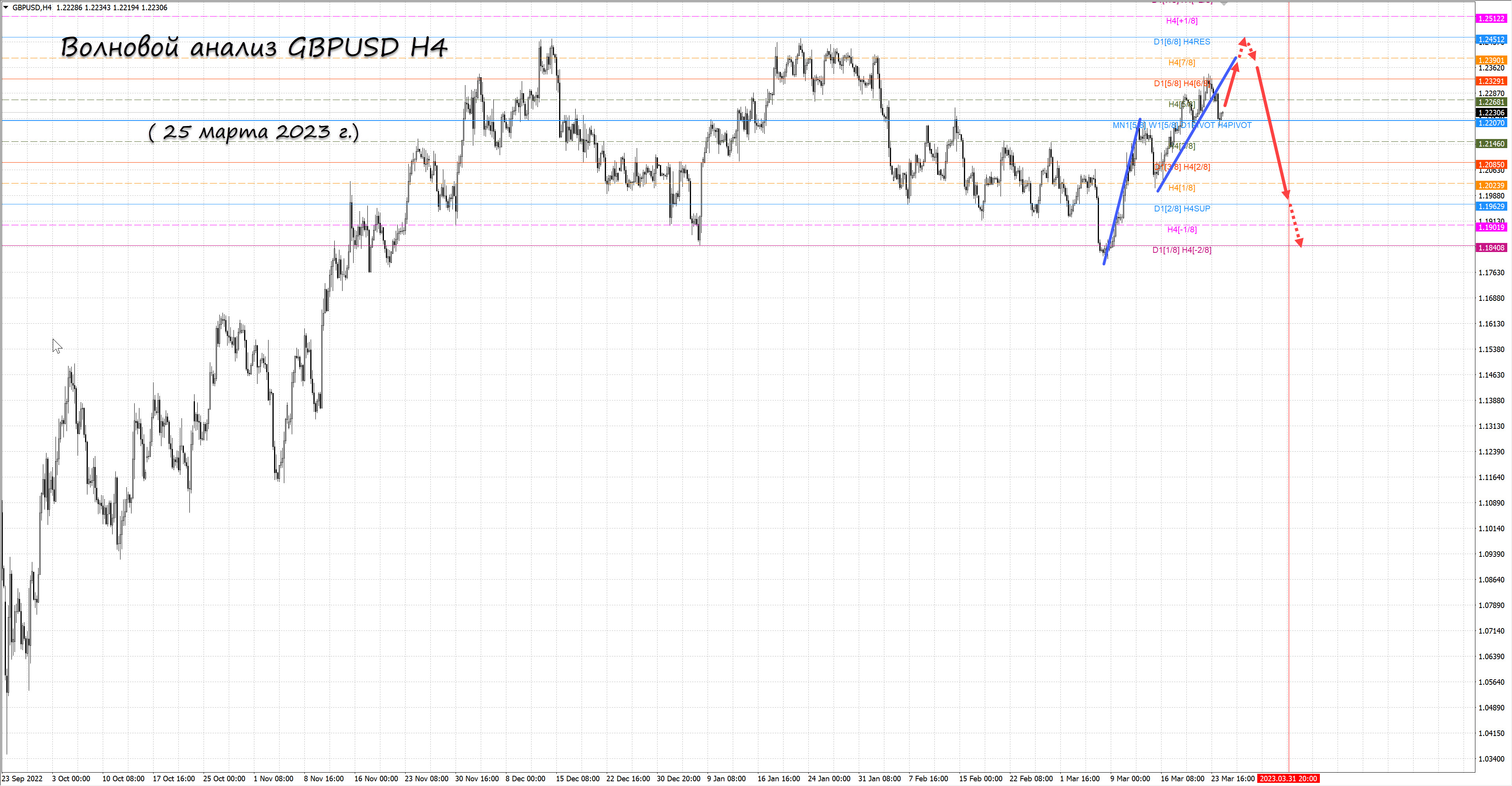Image resolution: width=1512 pixels, height=786 pixels.
Task: Click the olive price tag 1.21460
Action: 1491,144
